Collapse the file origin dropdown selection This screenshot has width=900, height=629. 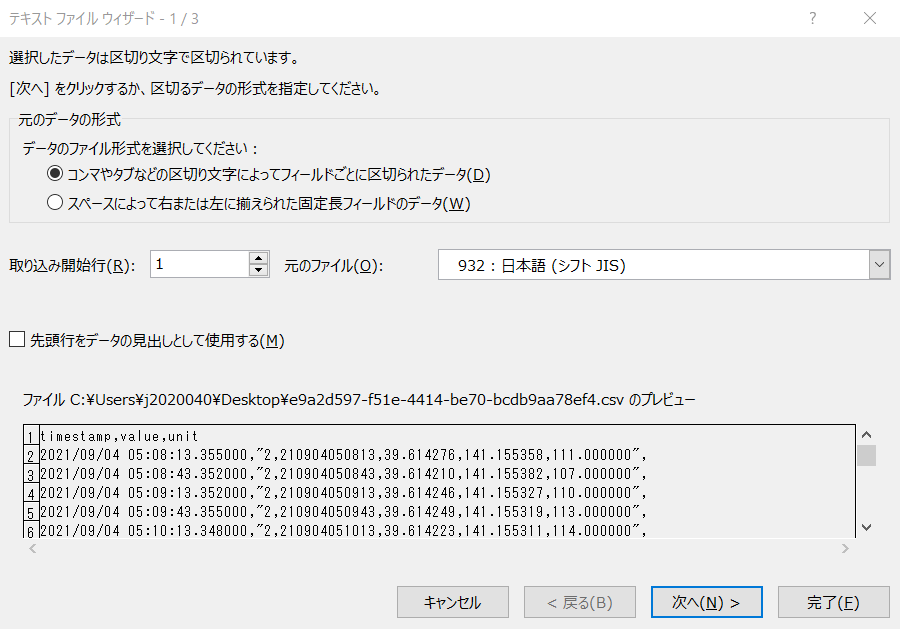(x=878, y=264)
